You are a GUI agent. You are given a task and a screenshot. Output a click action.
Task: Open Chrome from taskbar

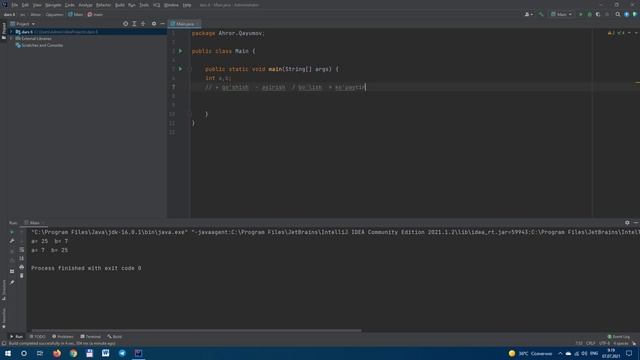[73, 353]
